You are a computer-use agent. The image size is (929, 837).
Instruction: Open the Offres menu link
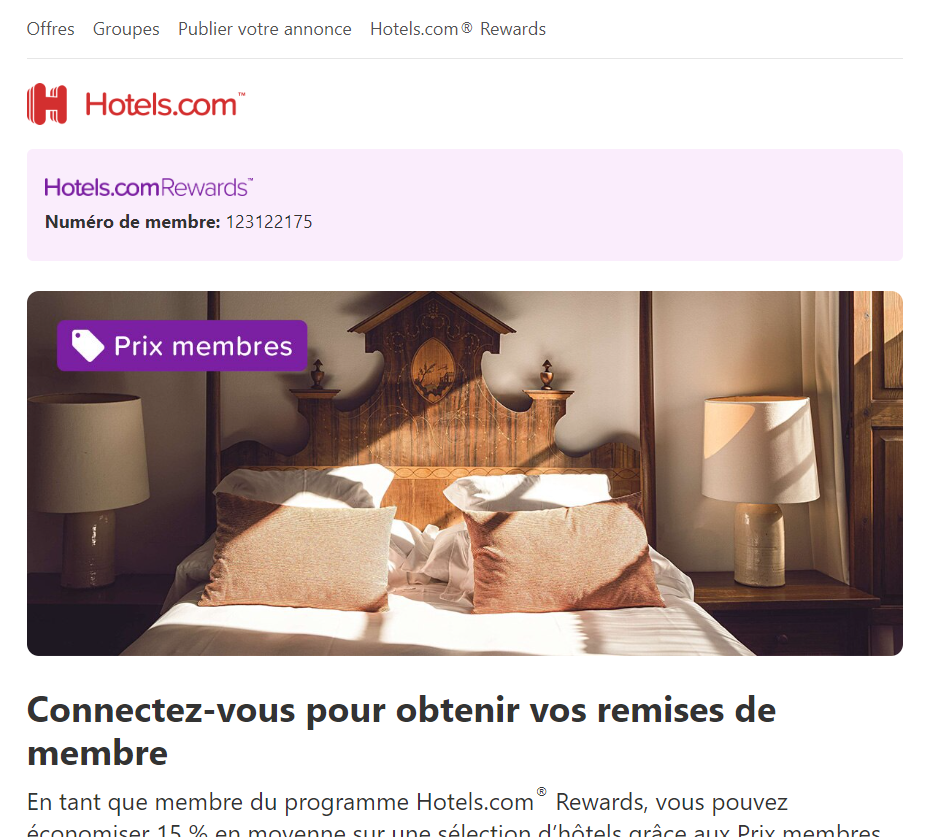(x=50, y=29)
